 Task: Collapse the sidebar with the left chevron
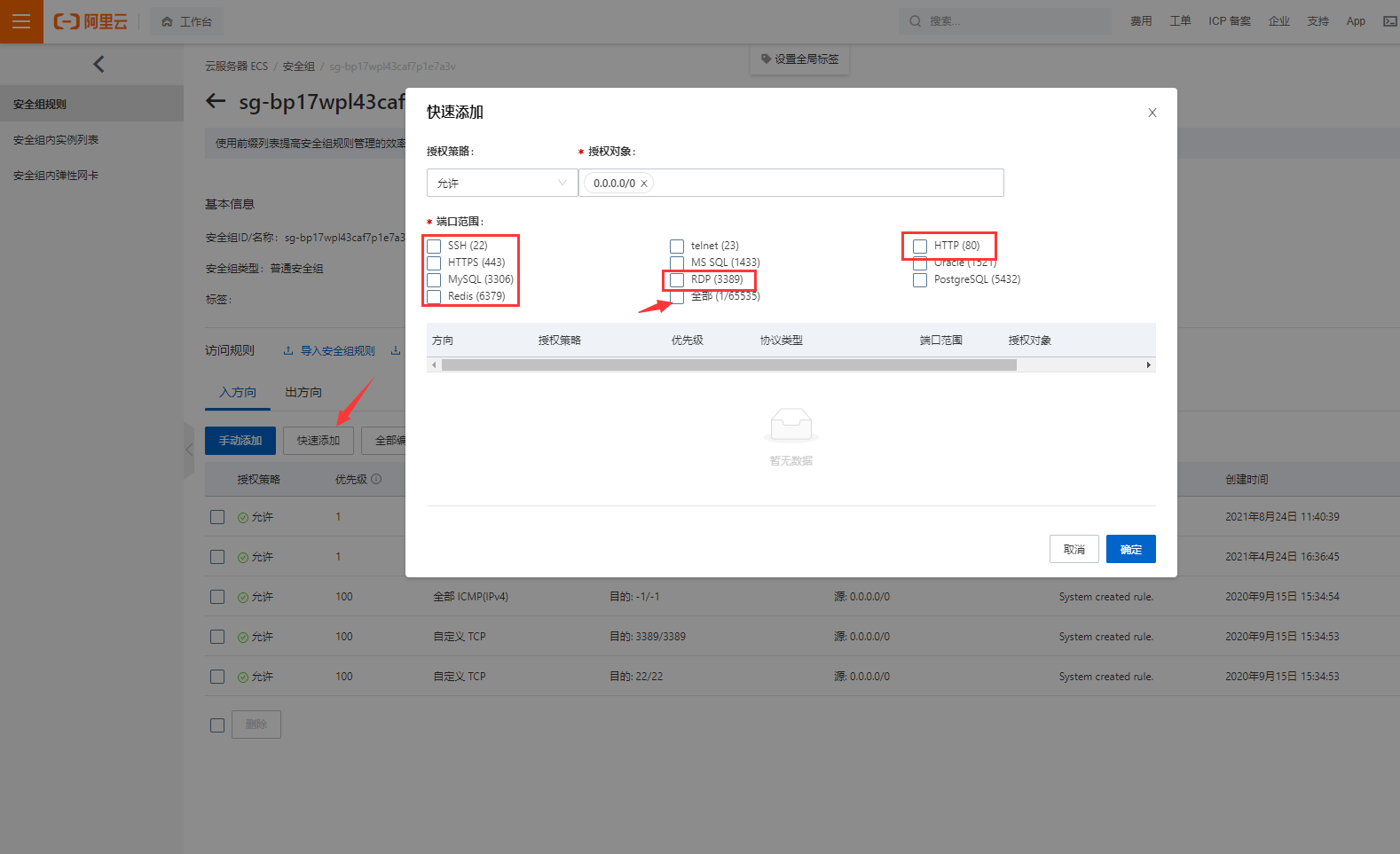(x=98, y=64)
